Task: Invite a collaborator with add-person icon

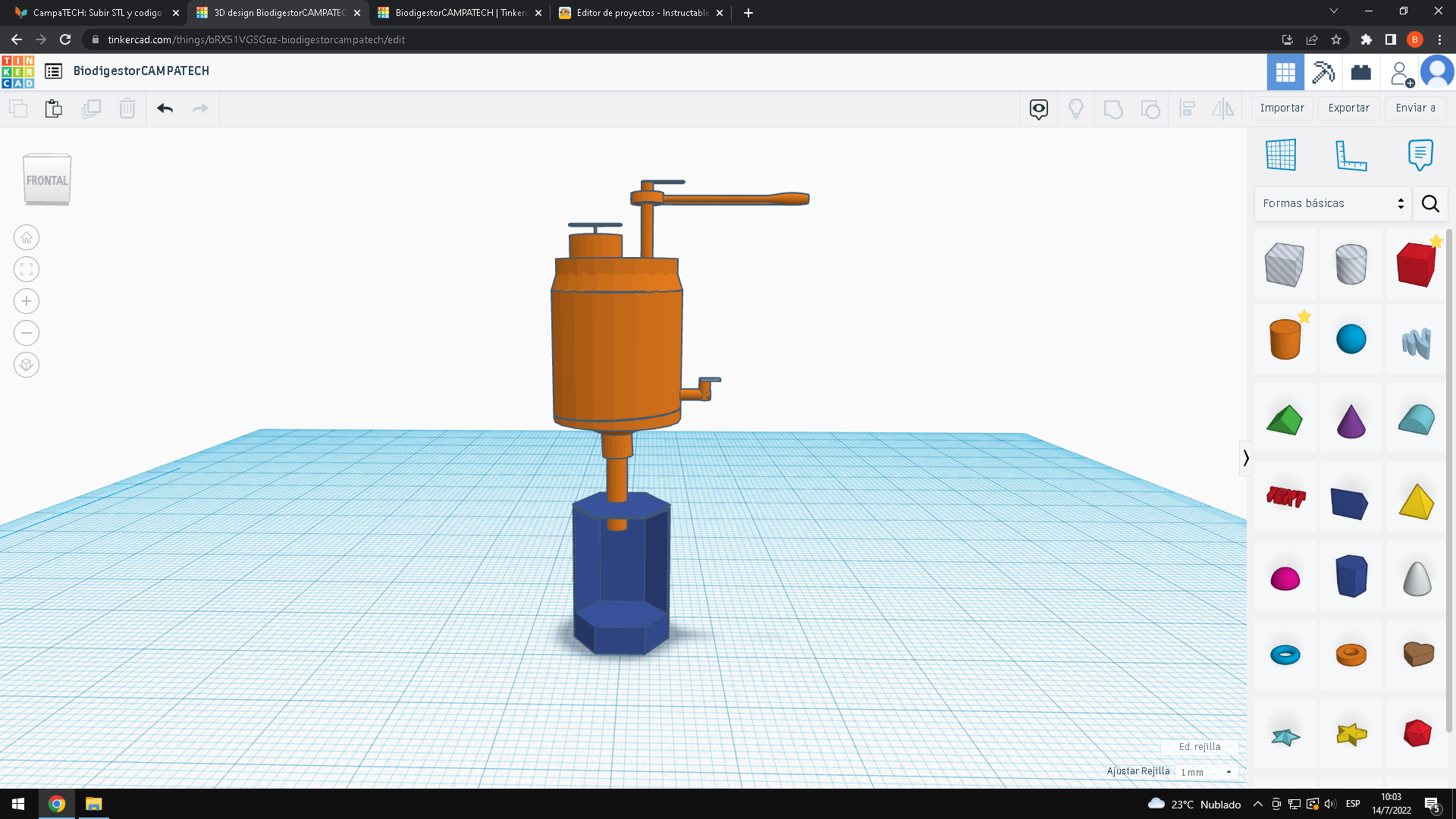Action: 1401,74
